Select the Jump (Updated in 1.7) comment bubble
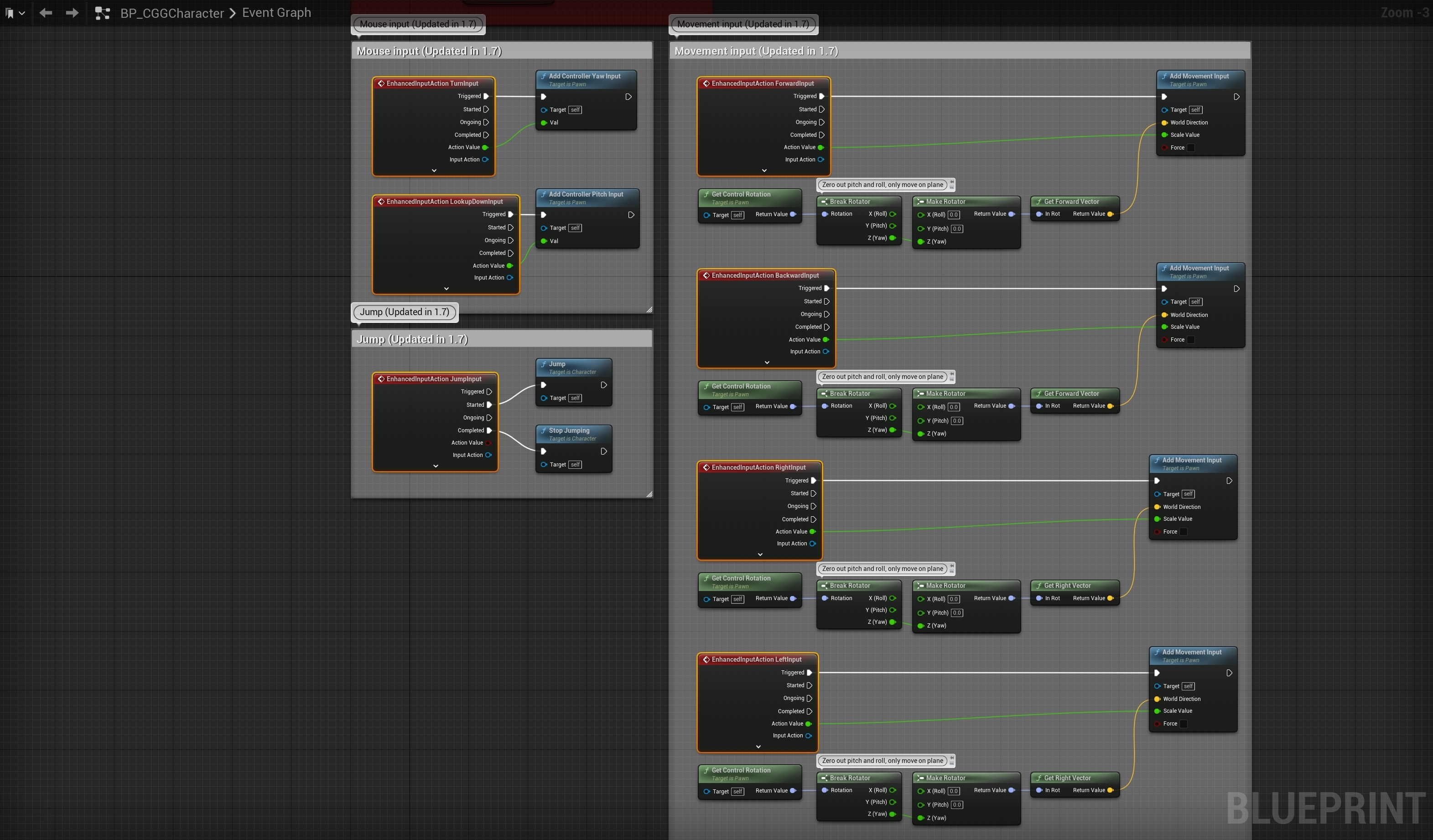 click(404, 311)
